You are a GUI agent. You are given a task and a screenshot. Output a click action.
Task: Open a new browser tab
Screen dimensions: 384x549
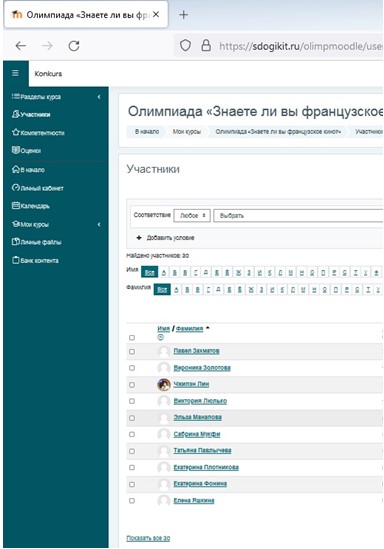183,15
